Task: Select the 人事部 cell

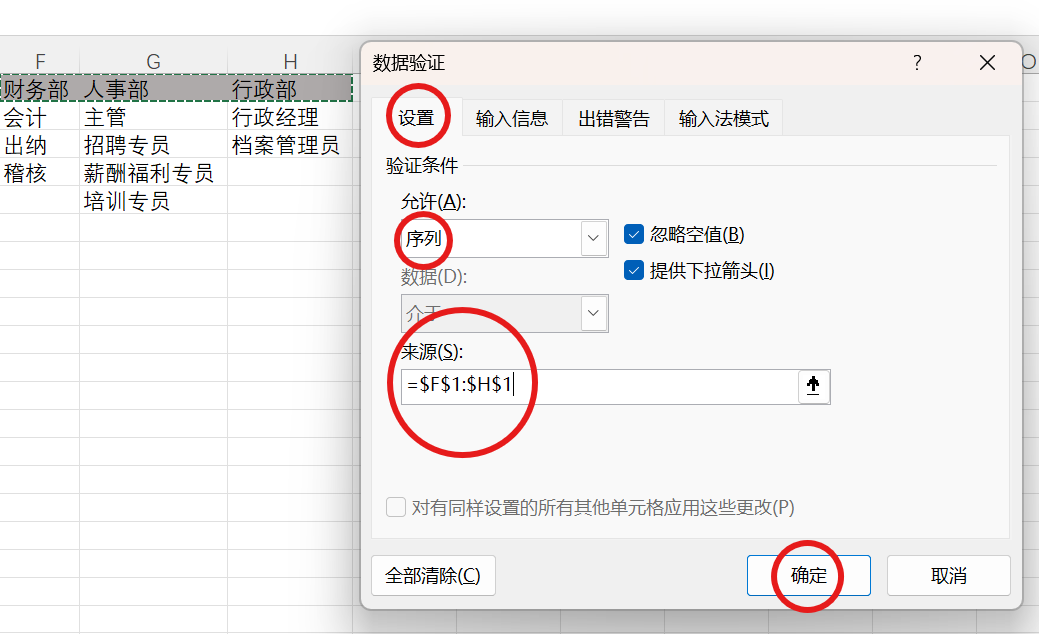Action: [x=153, y=88]
